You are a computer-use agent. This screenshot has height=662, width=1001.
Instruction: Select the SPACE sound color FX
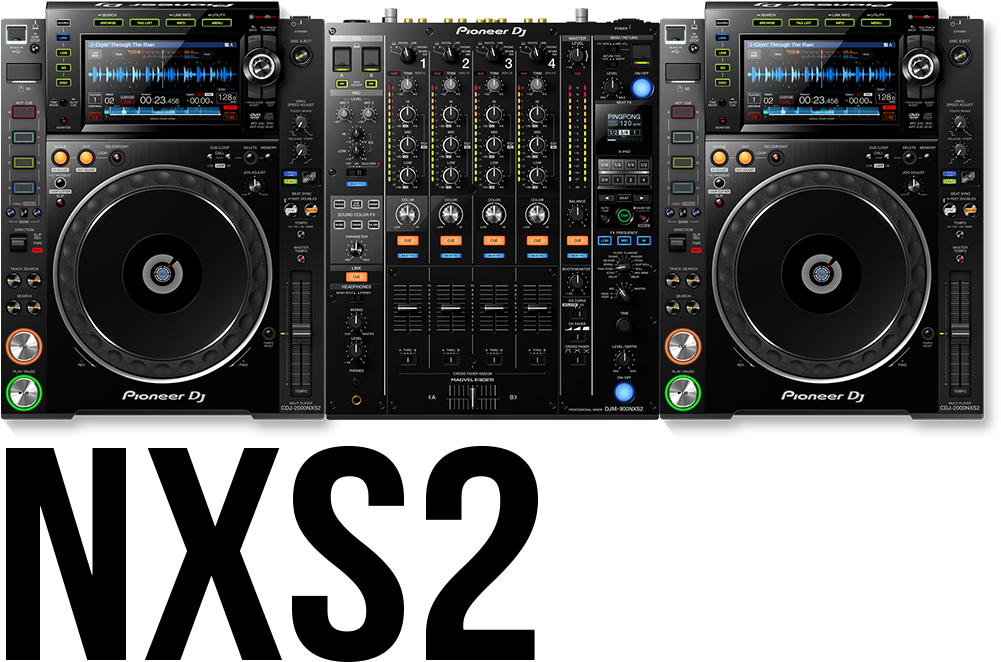(x=340, y=204)
